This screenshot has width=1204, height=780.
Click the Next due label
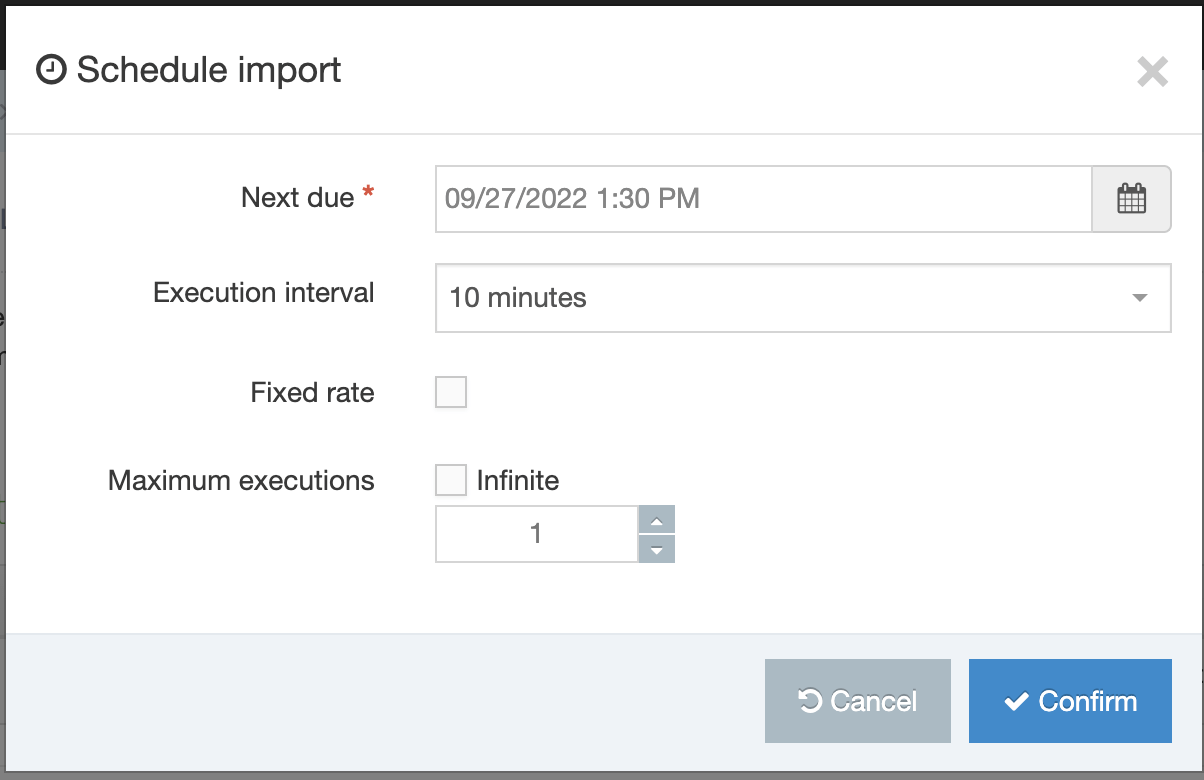tap(297, 198)
